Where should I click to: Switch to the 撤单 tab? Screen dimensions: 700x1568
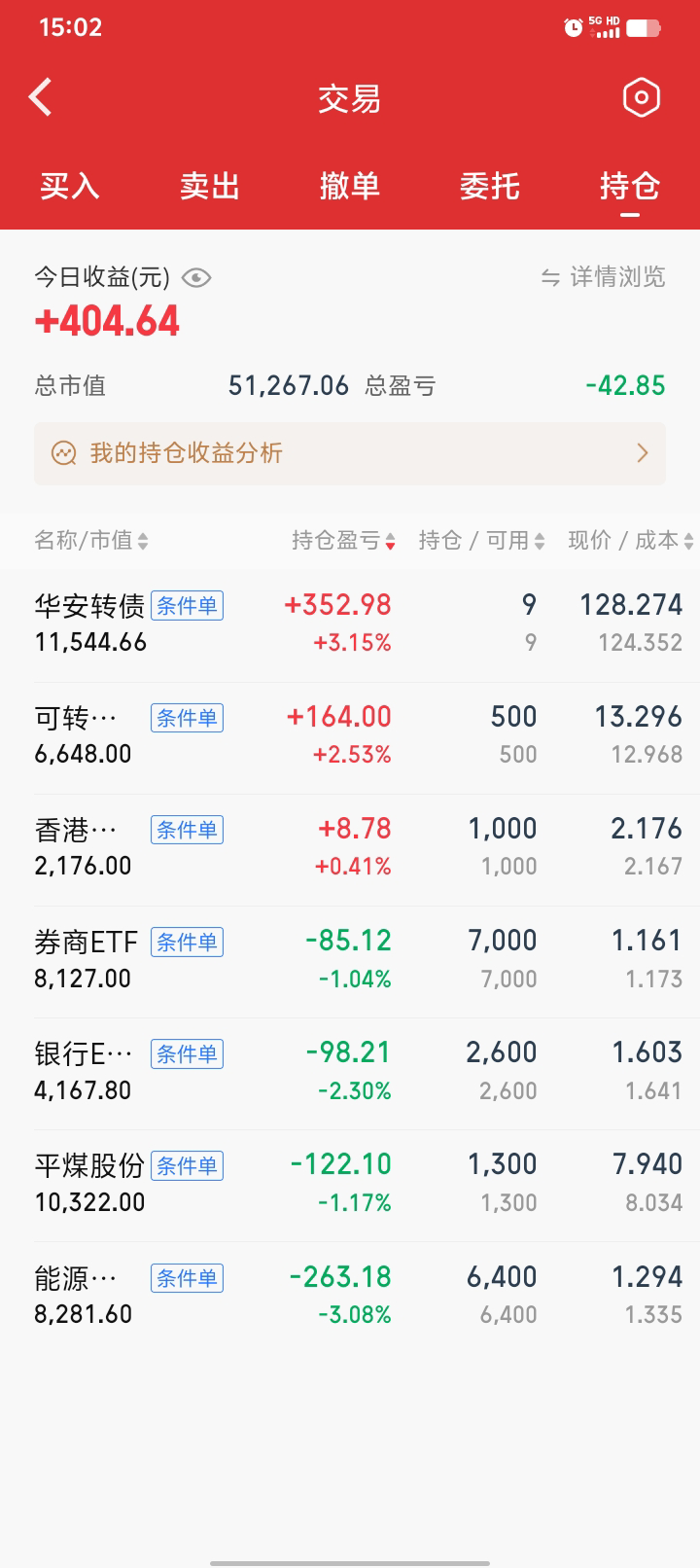tap(349, 186)
